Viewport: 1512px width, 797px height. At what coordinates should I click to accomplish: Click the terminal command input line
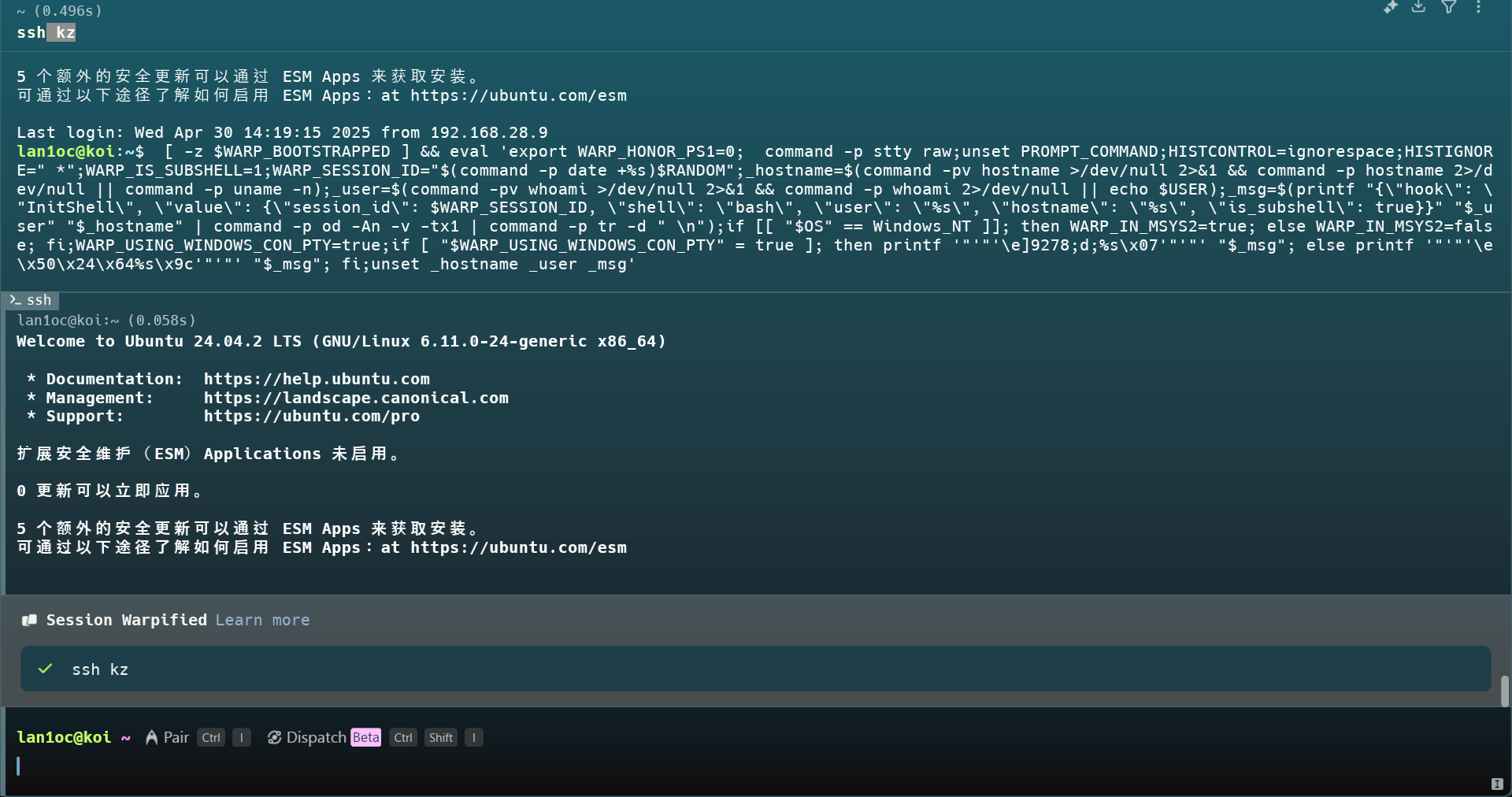709,766
